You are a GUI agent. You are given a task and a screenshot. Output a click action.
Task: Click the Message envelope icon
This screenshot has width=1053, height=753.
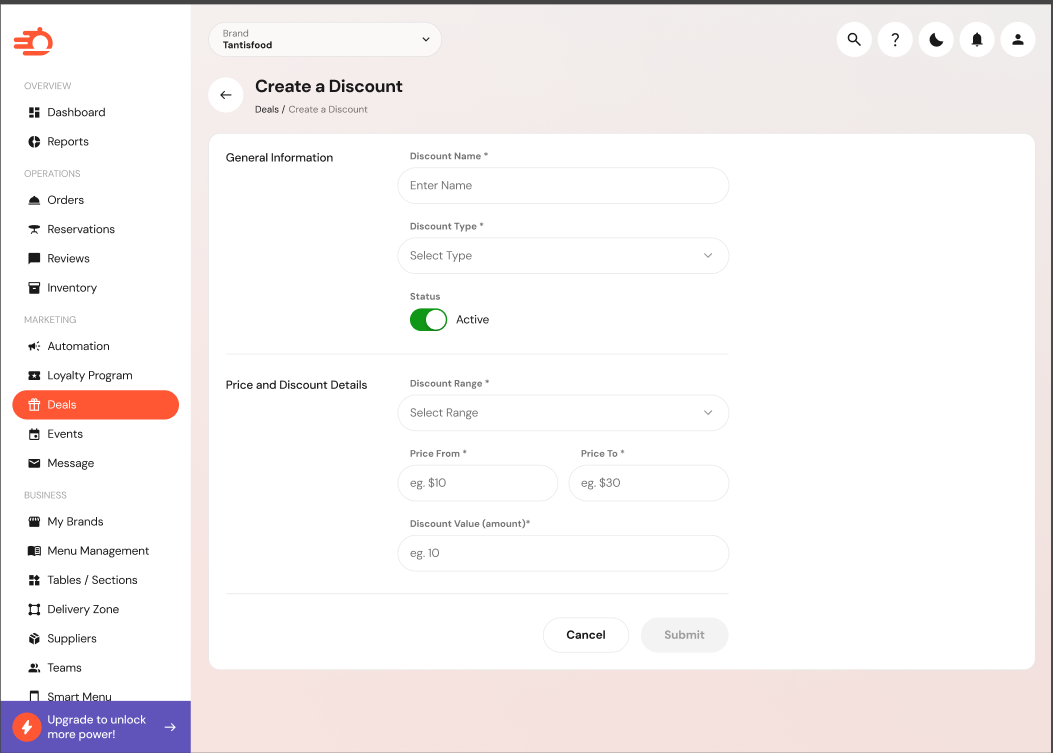tap(34, 463)
